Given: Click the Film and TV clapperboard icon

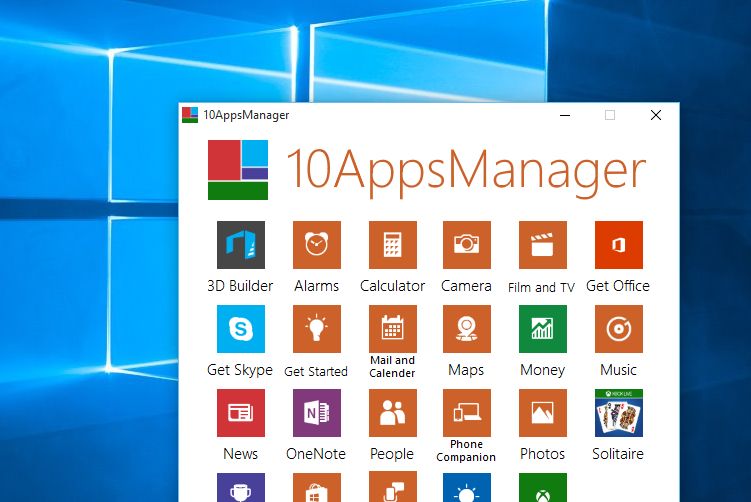Looking at the screenshot, I should (x=543, y=245).
